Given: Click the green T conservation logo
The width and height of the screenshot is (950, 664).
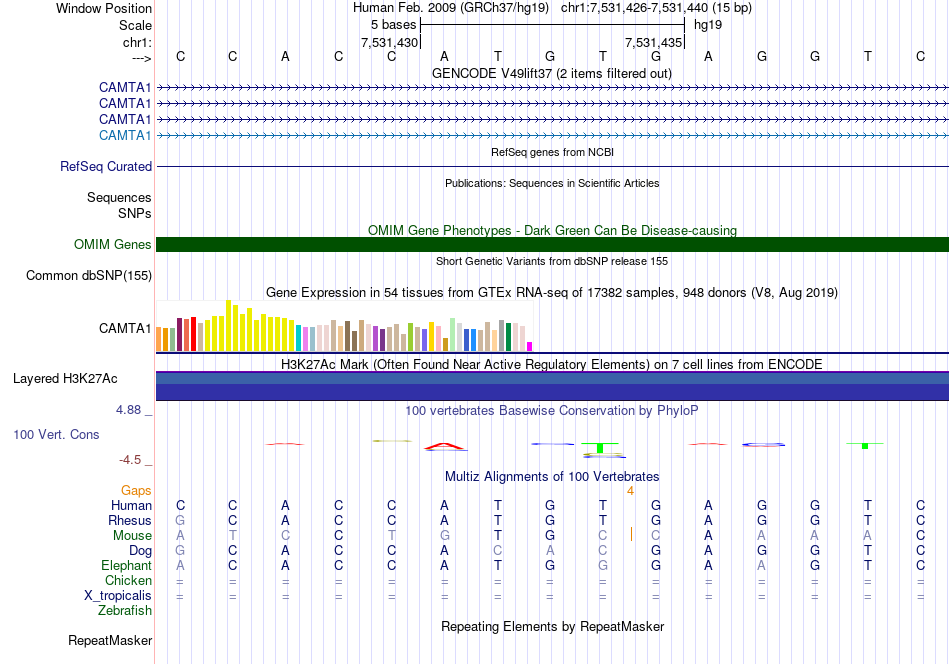Looking at the screenshot, I should 600,448.
